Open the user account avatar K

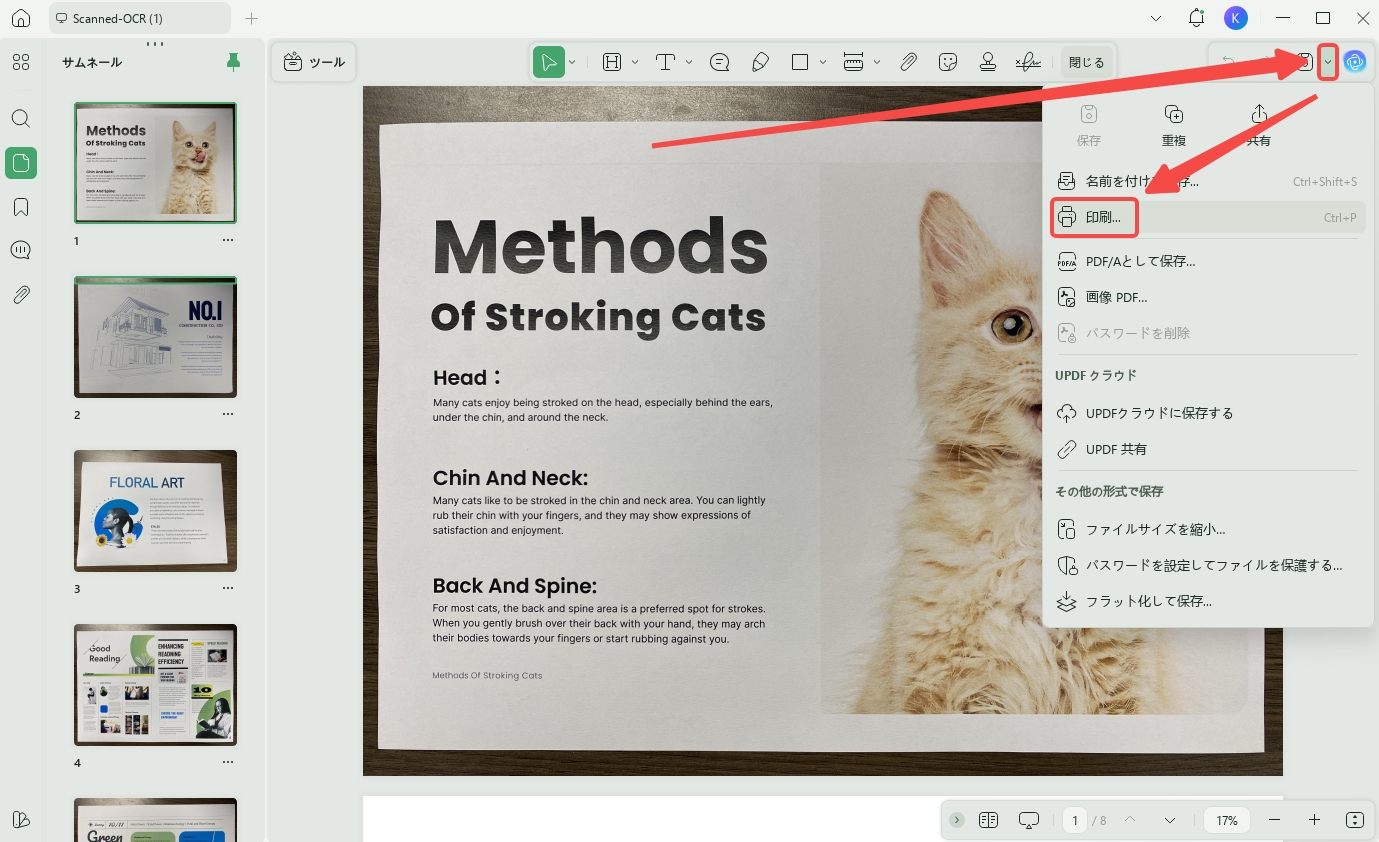point(1236,18)
